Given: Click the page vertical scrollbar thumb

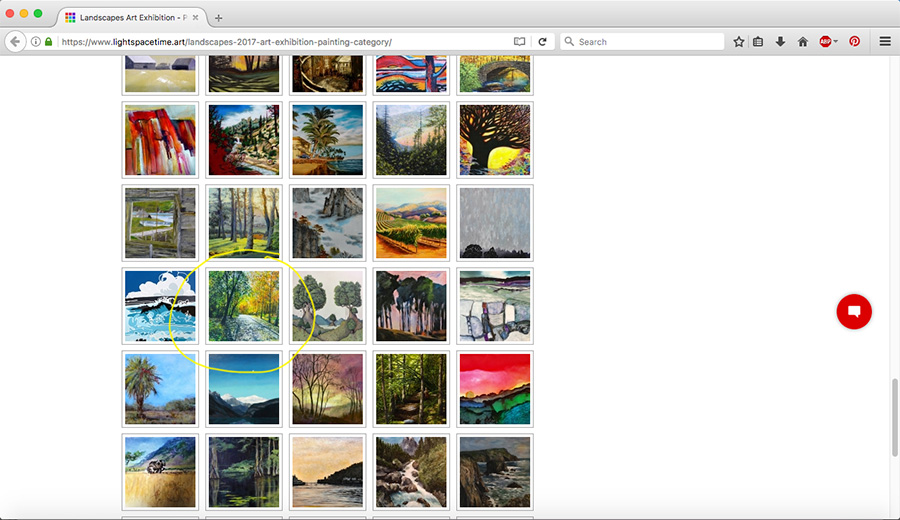Looking at the screenshot, I should pos(894,417).
